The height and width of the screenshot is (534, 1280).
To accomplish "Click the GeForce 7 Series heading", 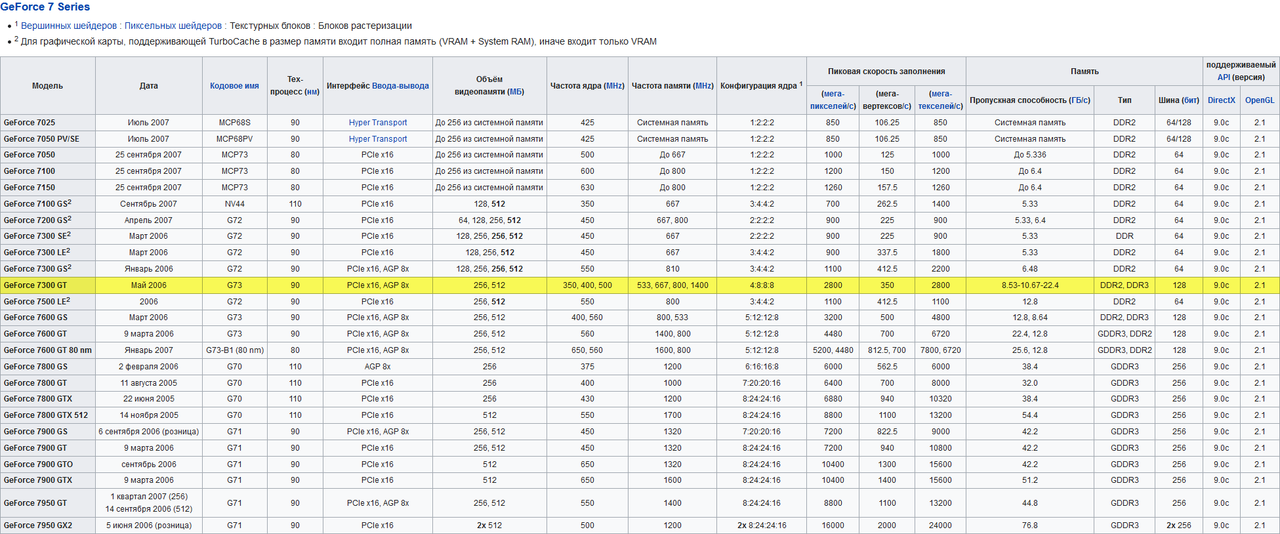I will (x=45, y=7).
